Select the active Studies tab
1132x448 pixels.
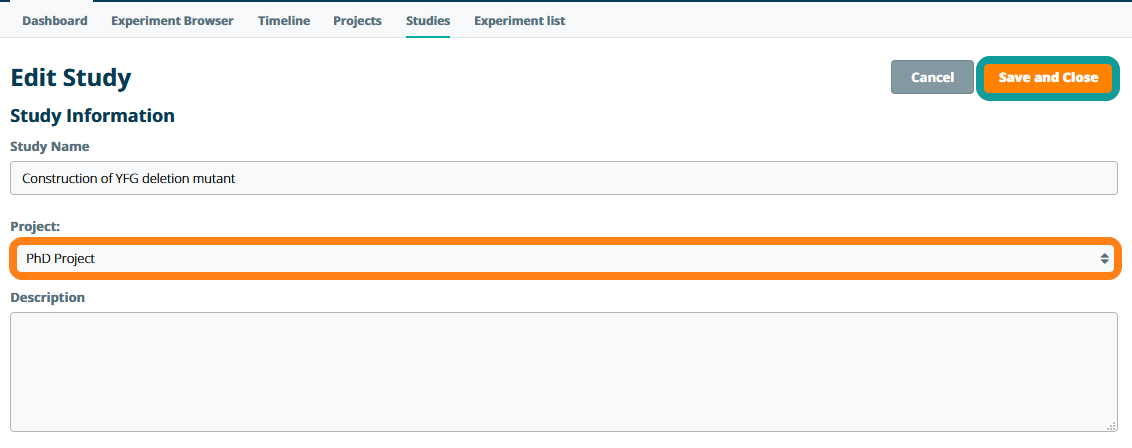tap(427, 21)
